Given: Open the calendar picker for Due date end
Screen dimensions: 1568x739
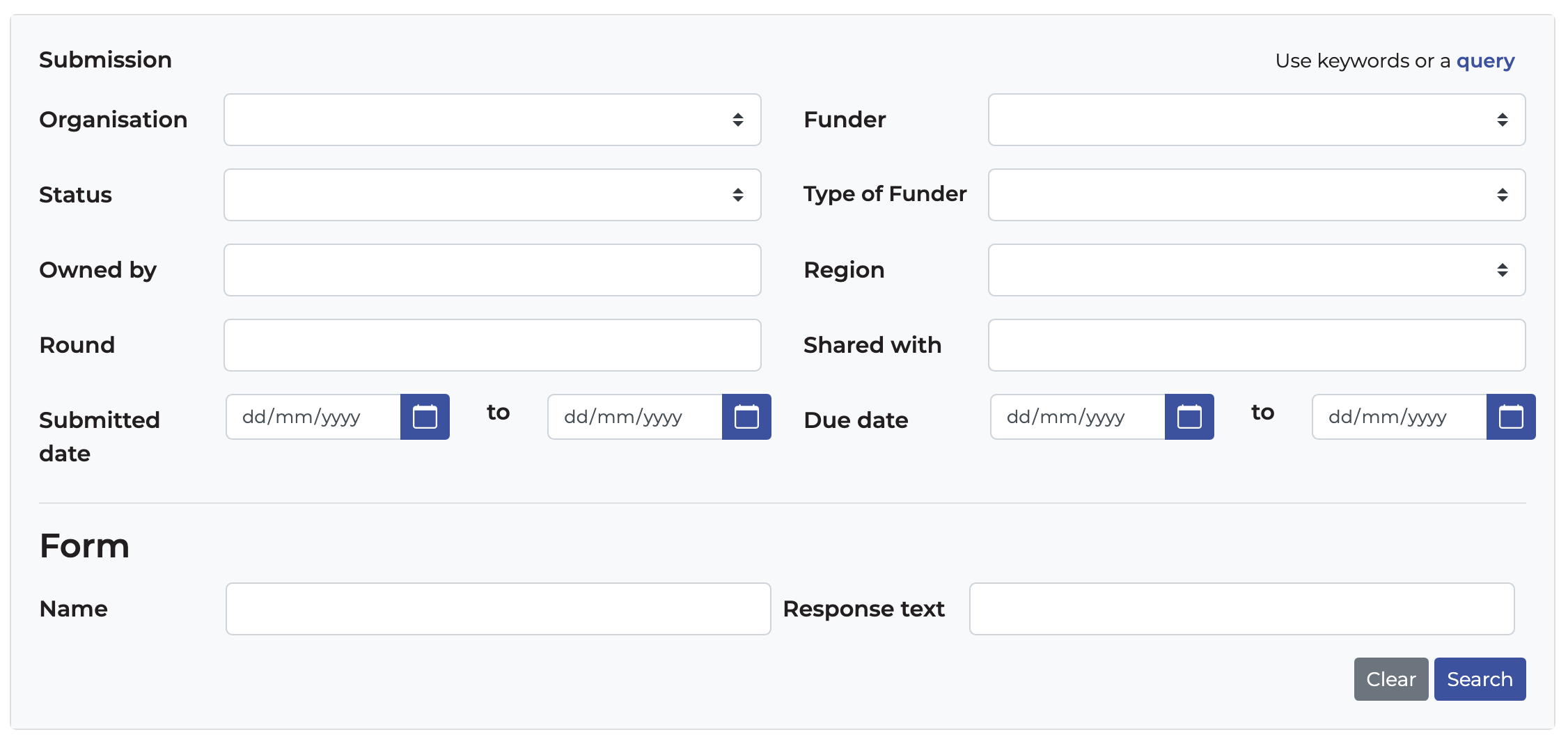Looking at the screenshot, I should pos(1510,417).
